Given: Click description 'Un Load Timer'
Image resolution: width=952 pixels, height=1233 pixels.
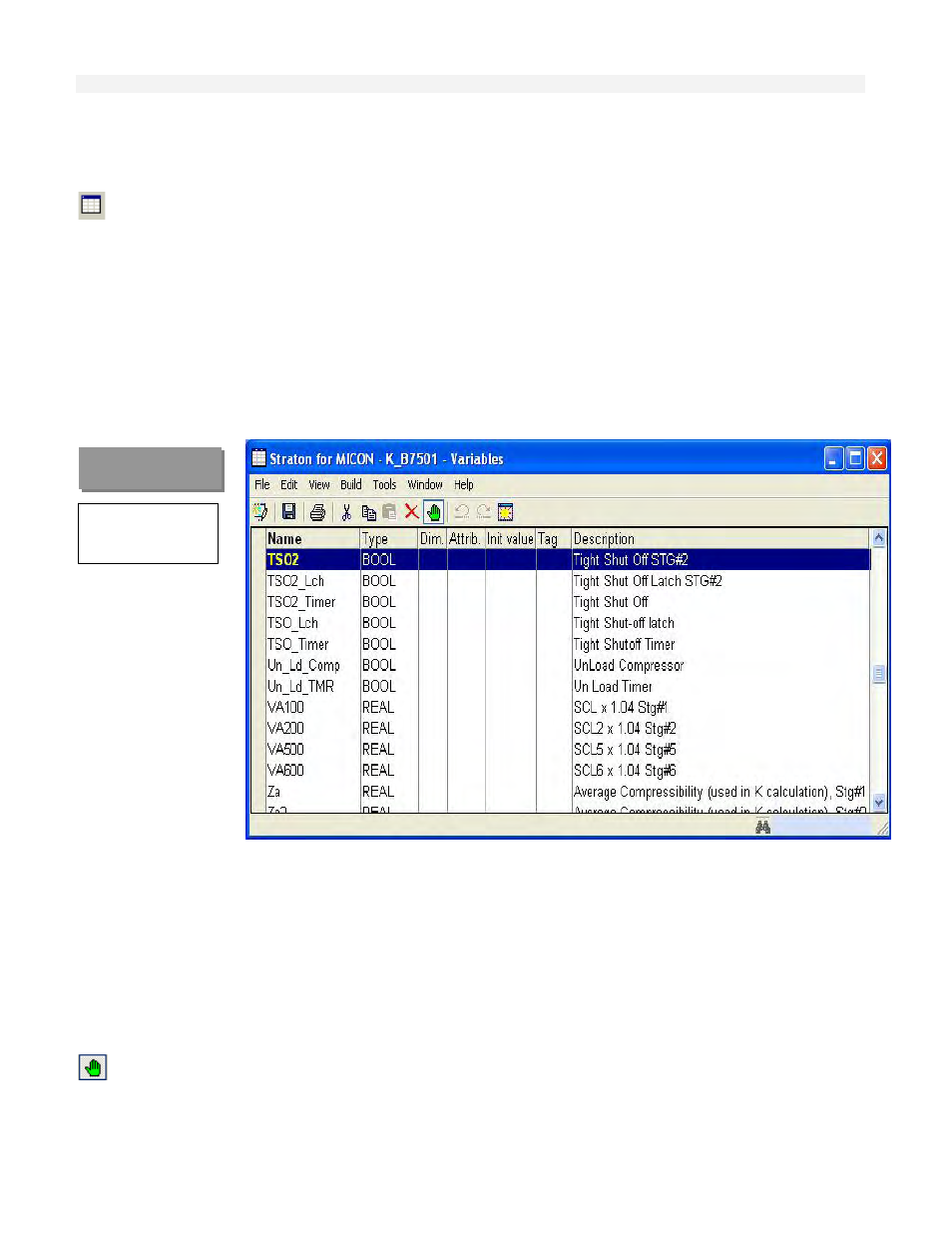Looking at the screenshot, I should pos(613,687).
